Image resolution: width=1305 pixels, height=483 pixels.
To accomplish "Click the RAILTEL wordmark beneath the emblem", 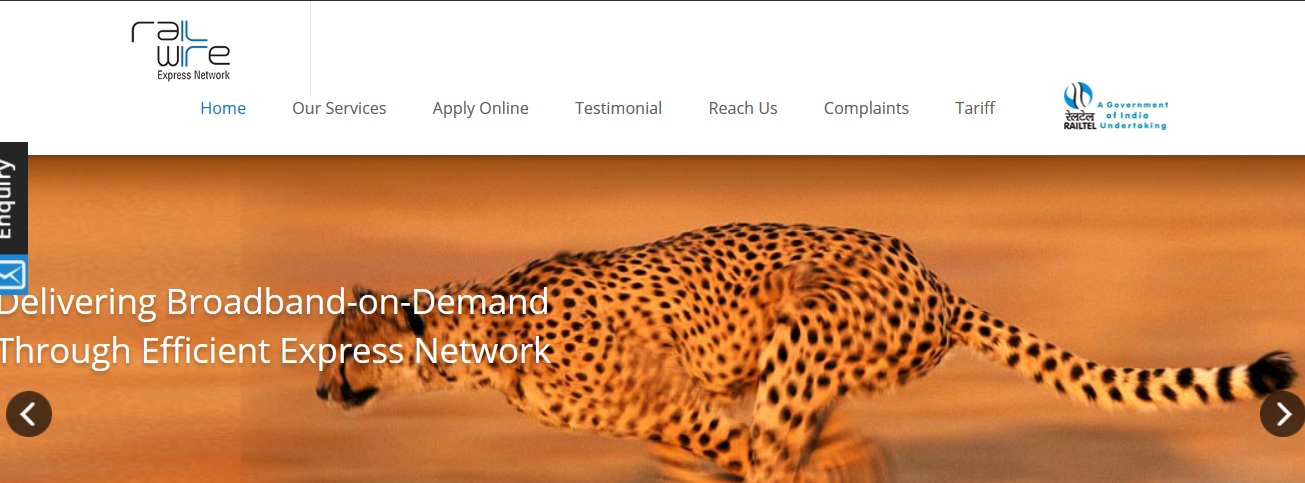I will pos(1079,126).
